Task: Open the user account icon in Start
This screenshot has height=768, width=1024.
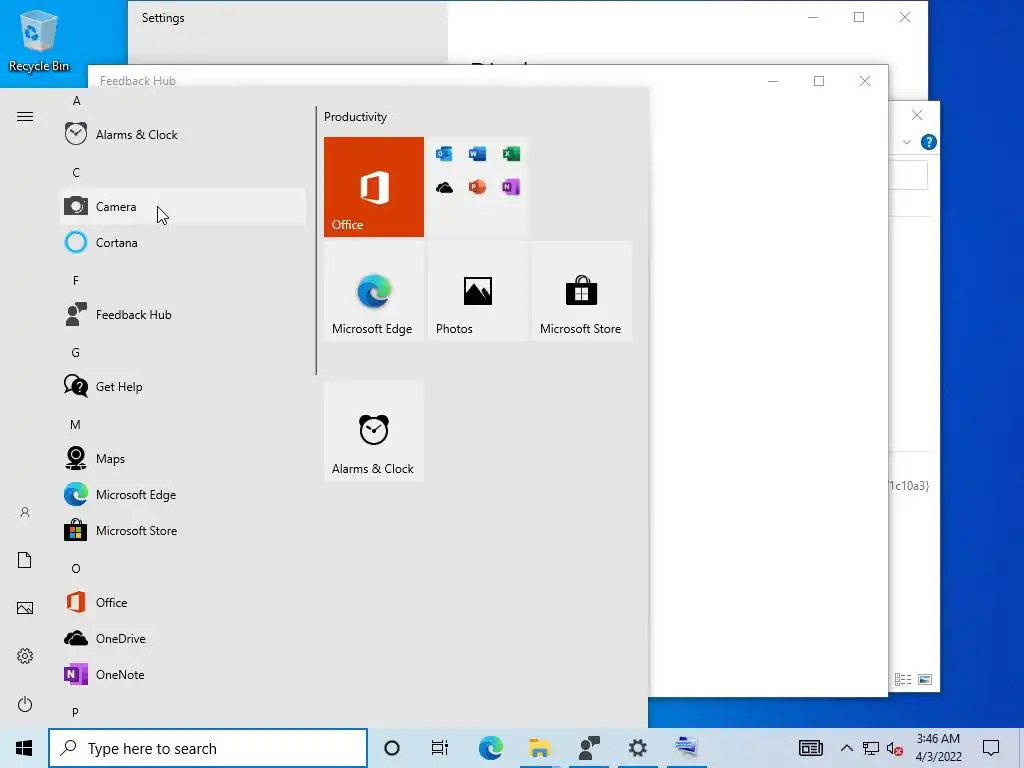Action: click(25, 513)
